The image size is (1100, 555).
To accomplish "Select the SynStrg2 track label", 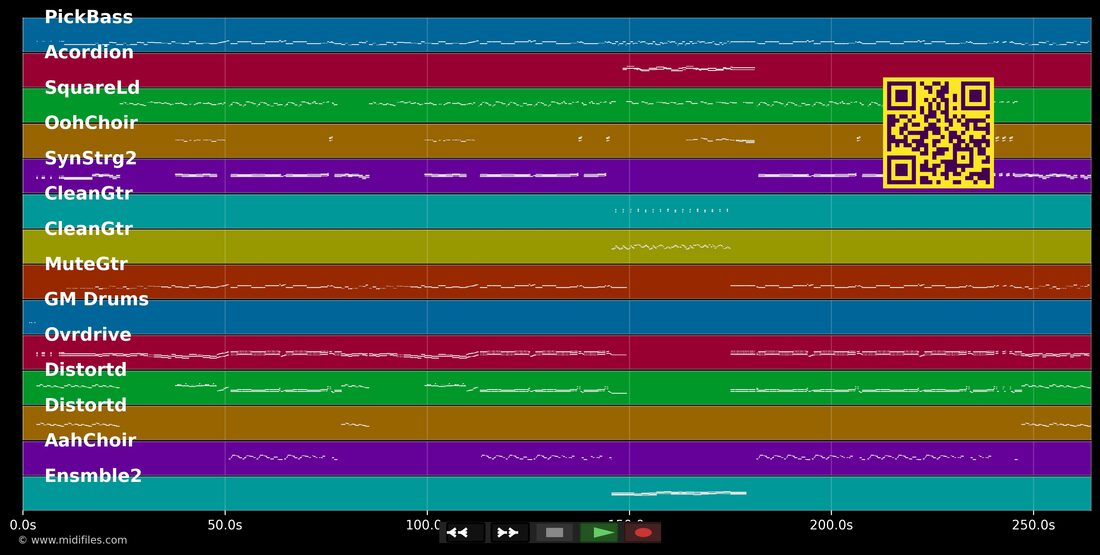I will [x=90, y=159].
